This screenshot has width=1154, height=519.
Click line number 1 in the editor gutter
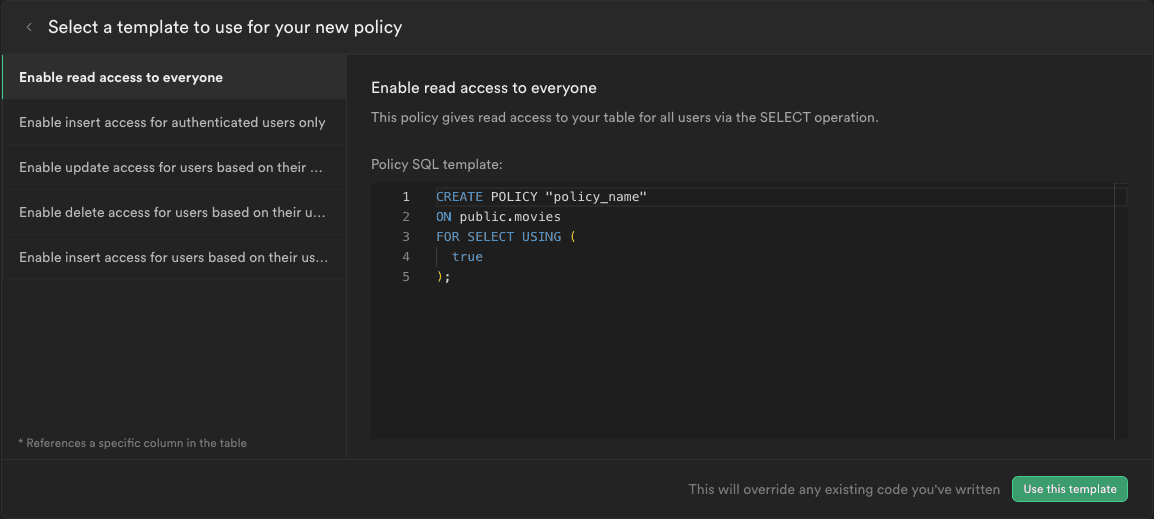tap(406, 197)
